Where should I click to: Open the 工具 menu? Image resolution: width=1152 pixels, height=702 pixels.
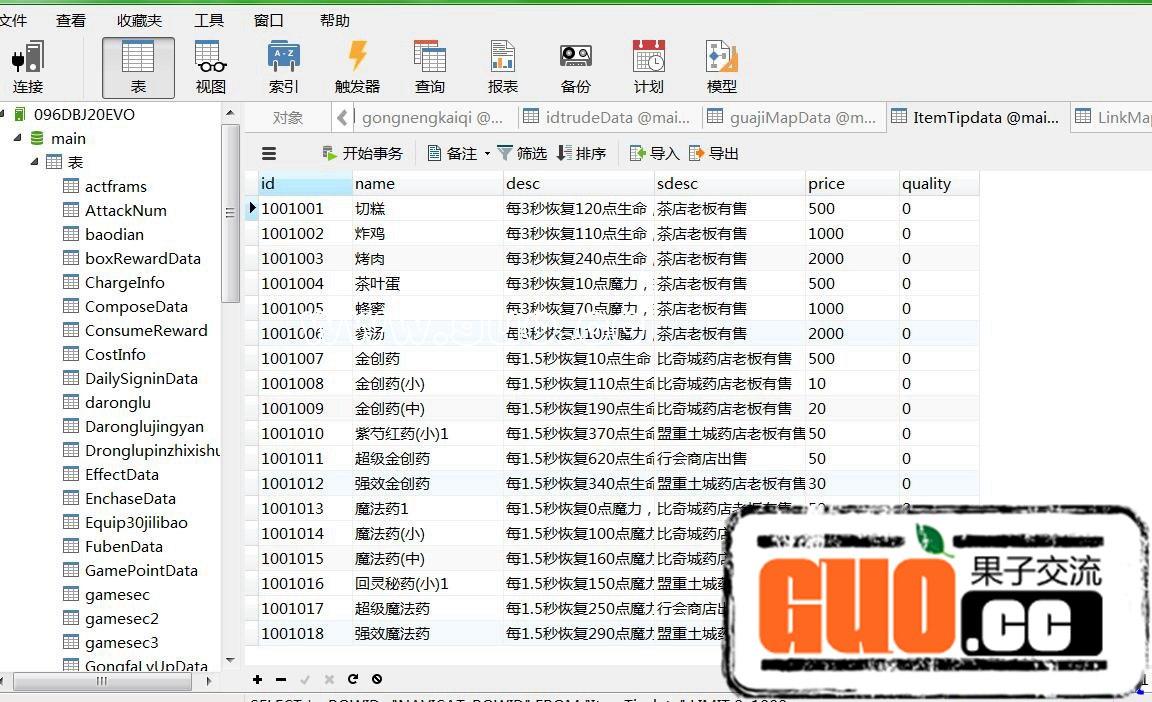tap(208, 20)
